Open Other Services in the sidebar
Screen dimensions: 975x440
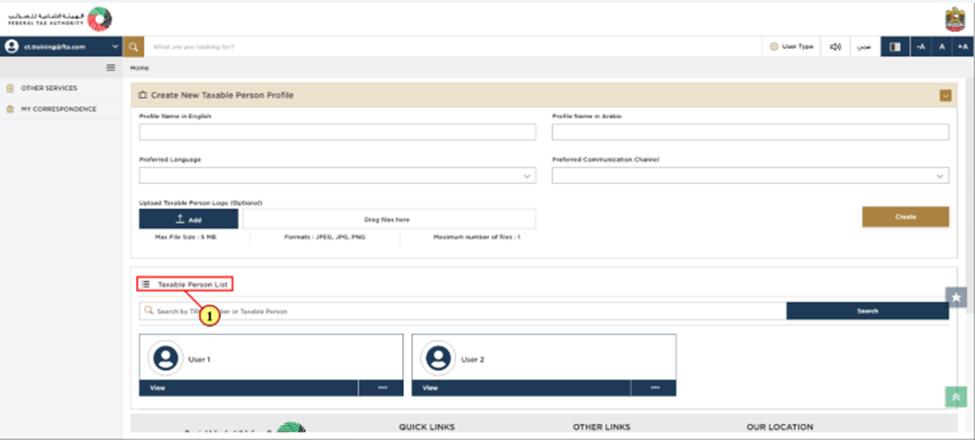(48, 88)
